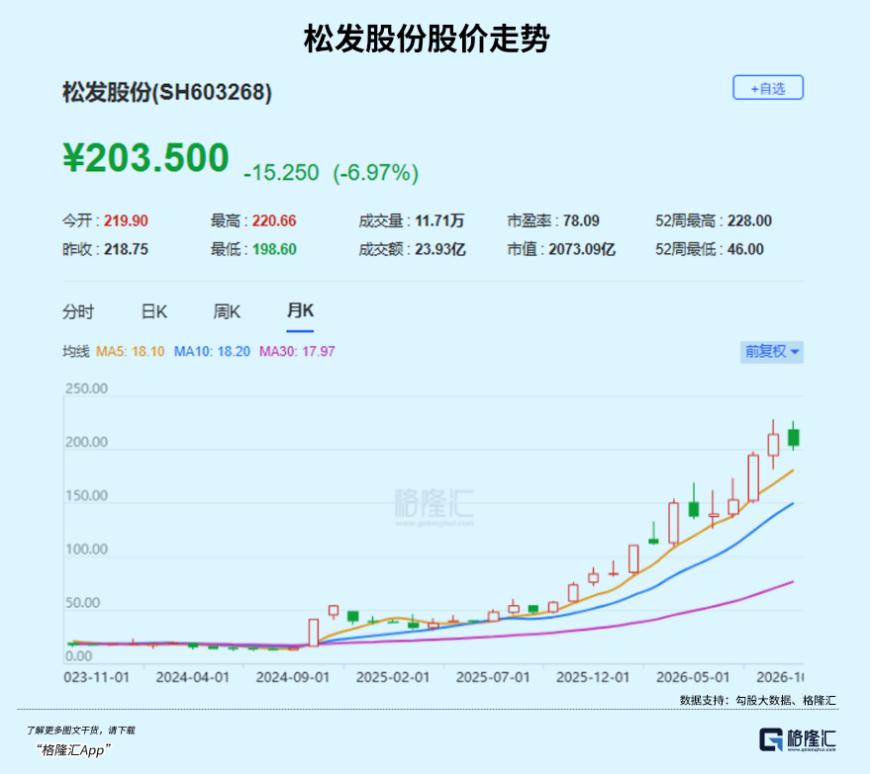Click the 最低 value 198.60
The width and height of the screenshot is (870, 774).
274,249
